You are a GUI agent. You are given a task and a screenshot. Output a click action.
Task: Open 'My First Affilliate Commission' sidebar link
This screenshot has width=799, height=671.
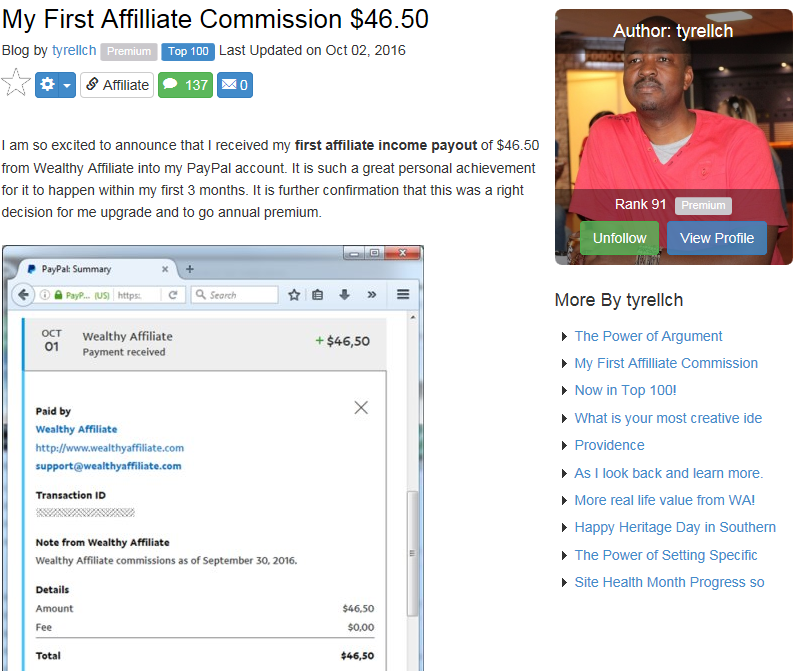click(666, 363)
